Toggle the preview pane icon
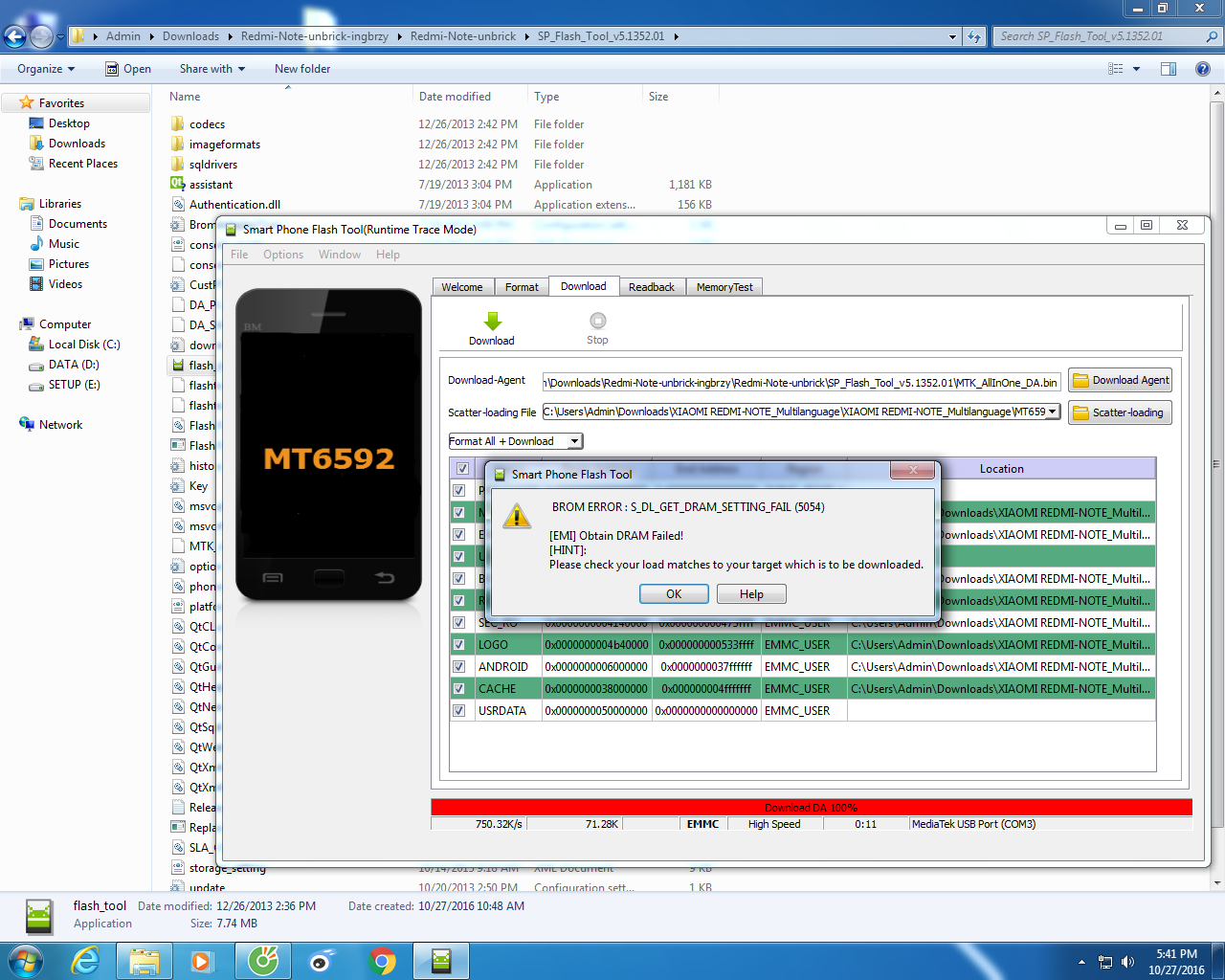Screen dimensions: 1225x980 [x=1169, y=69]
